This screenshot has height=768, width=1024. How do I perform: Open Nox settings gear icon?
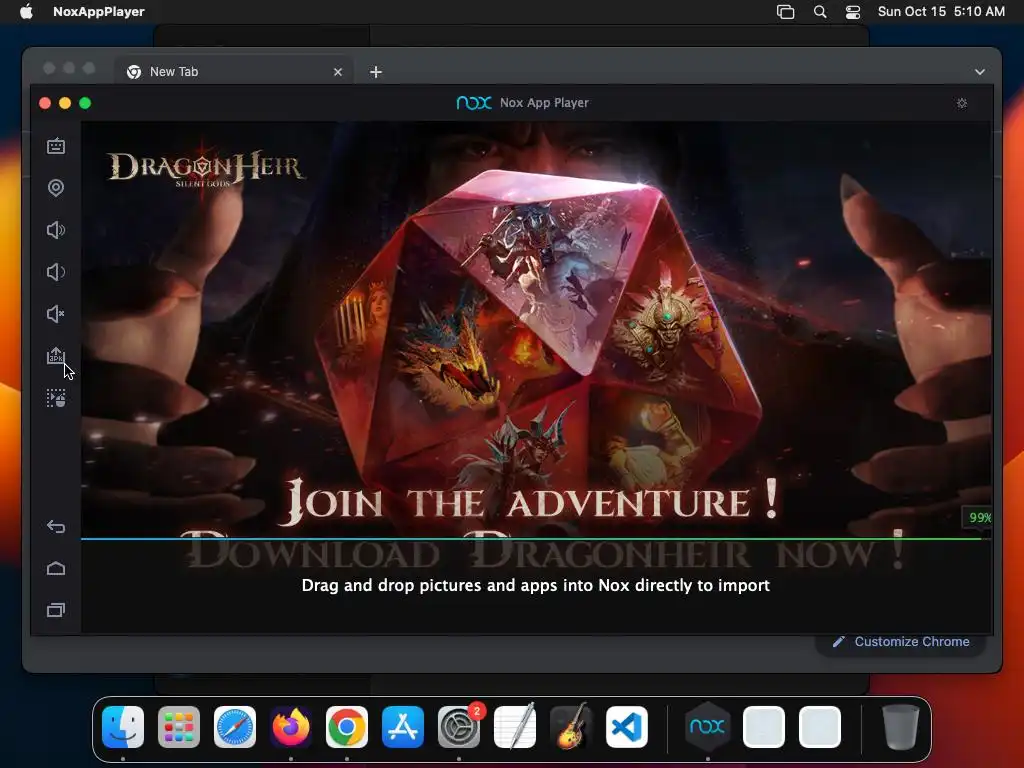point(962,103)
